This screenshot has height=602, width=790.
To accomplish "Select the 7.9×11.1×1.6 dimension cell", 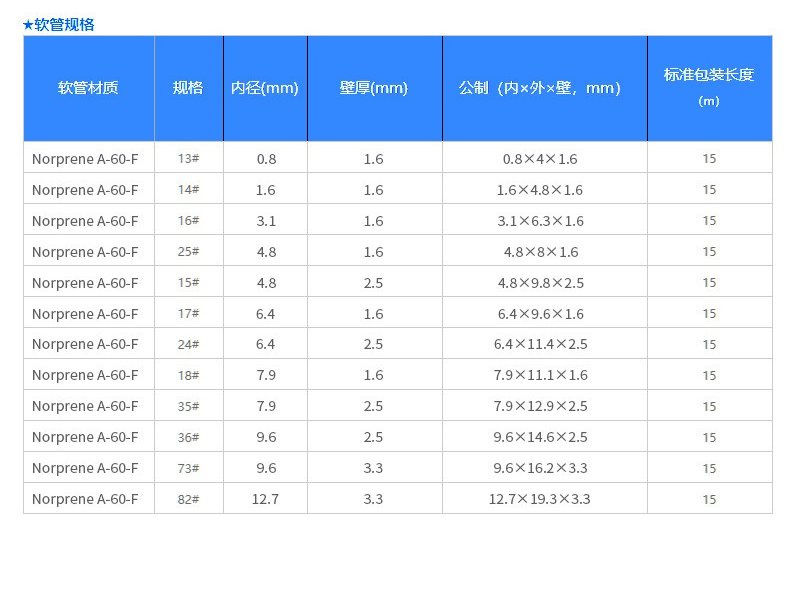I will 541,375.
